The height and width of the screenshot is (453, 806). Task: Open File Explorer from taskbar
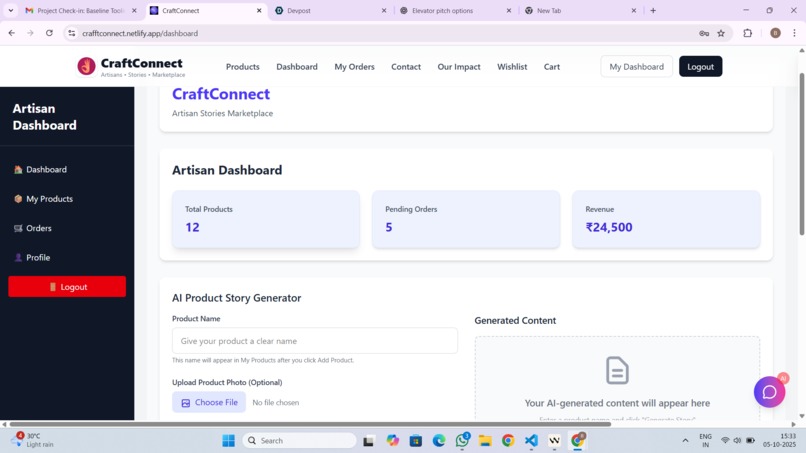pyautogui.click(x=485, y=441)
